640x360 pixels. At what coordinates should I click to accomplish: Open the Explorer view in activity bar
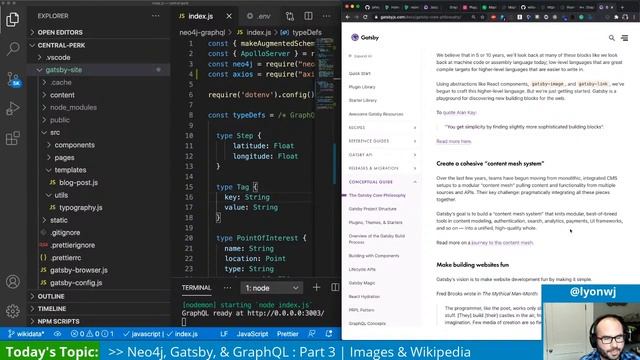point(13,19)
